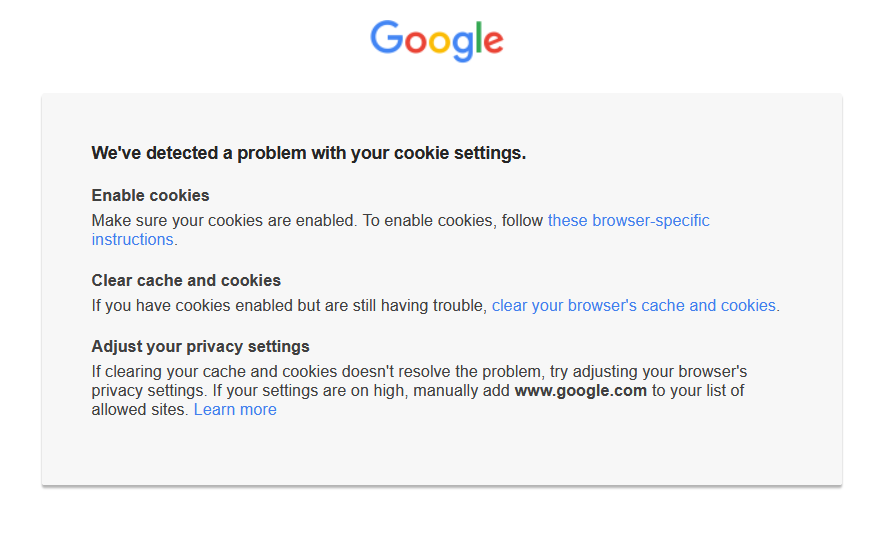Select the Clear cache and cookies heading
The width and height of the screenshot is (881, 542).
pos(186,280)
